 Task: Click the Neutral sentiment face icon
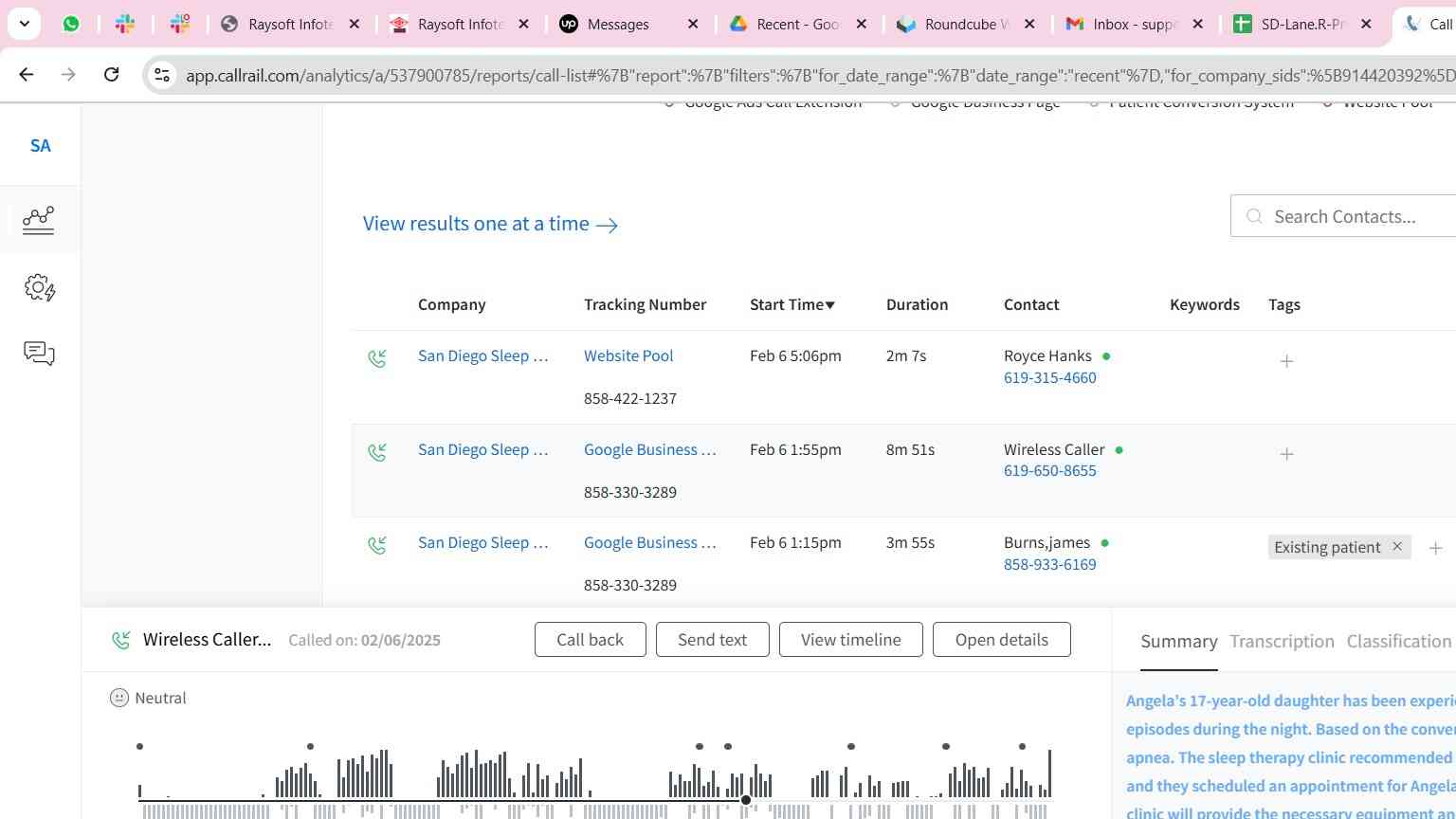click(119, 698)
